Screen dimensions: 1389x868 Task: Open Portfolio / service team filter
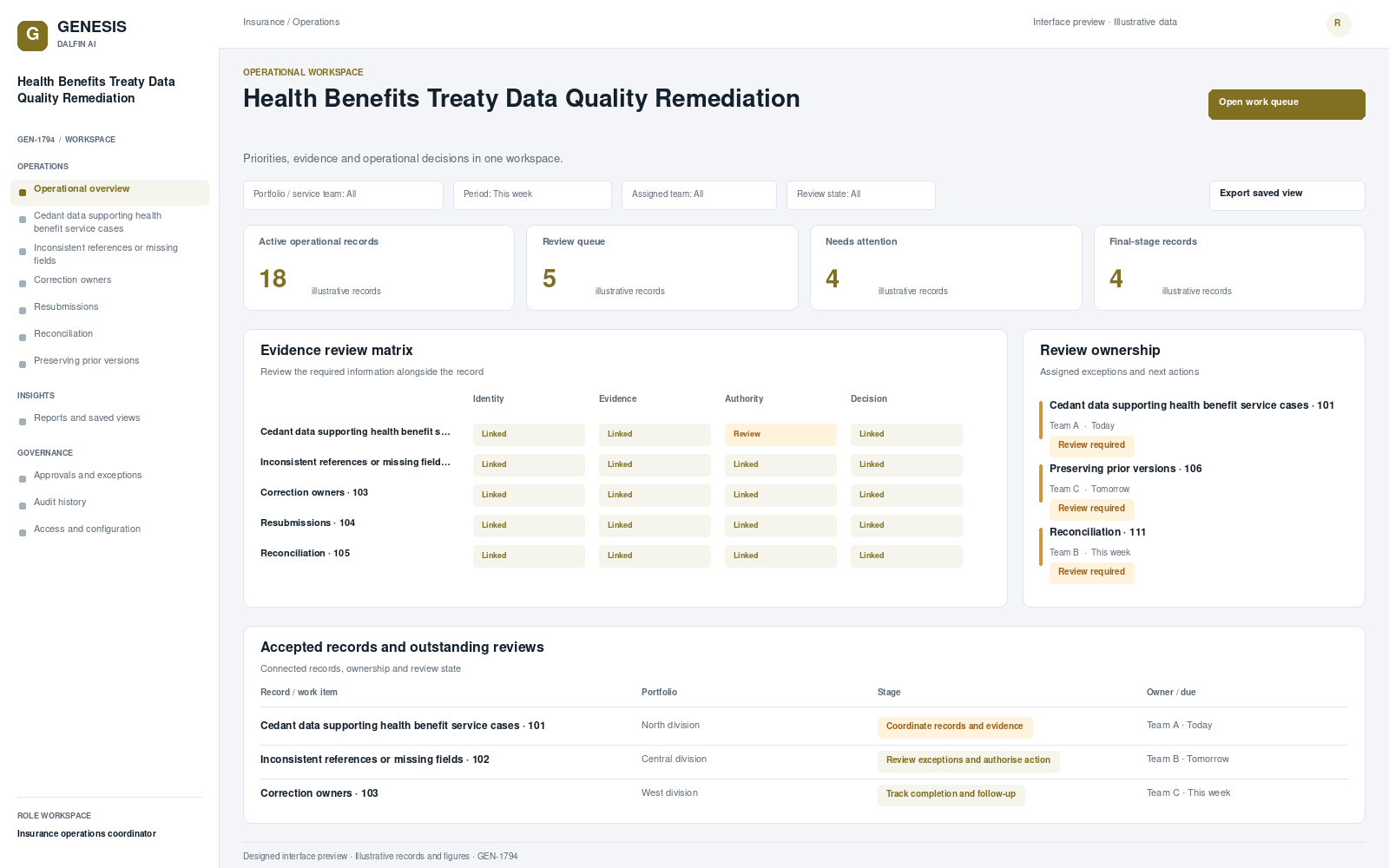coord(343,195)
